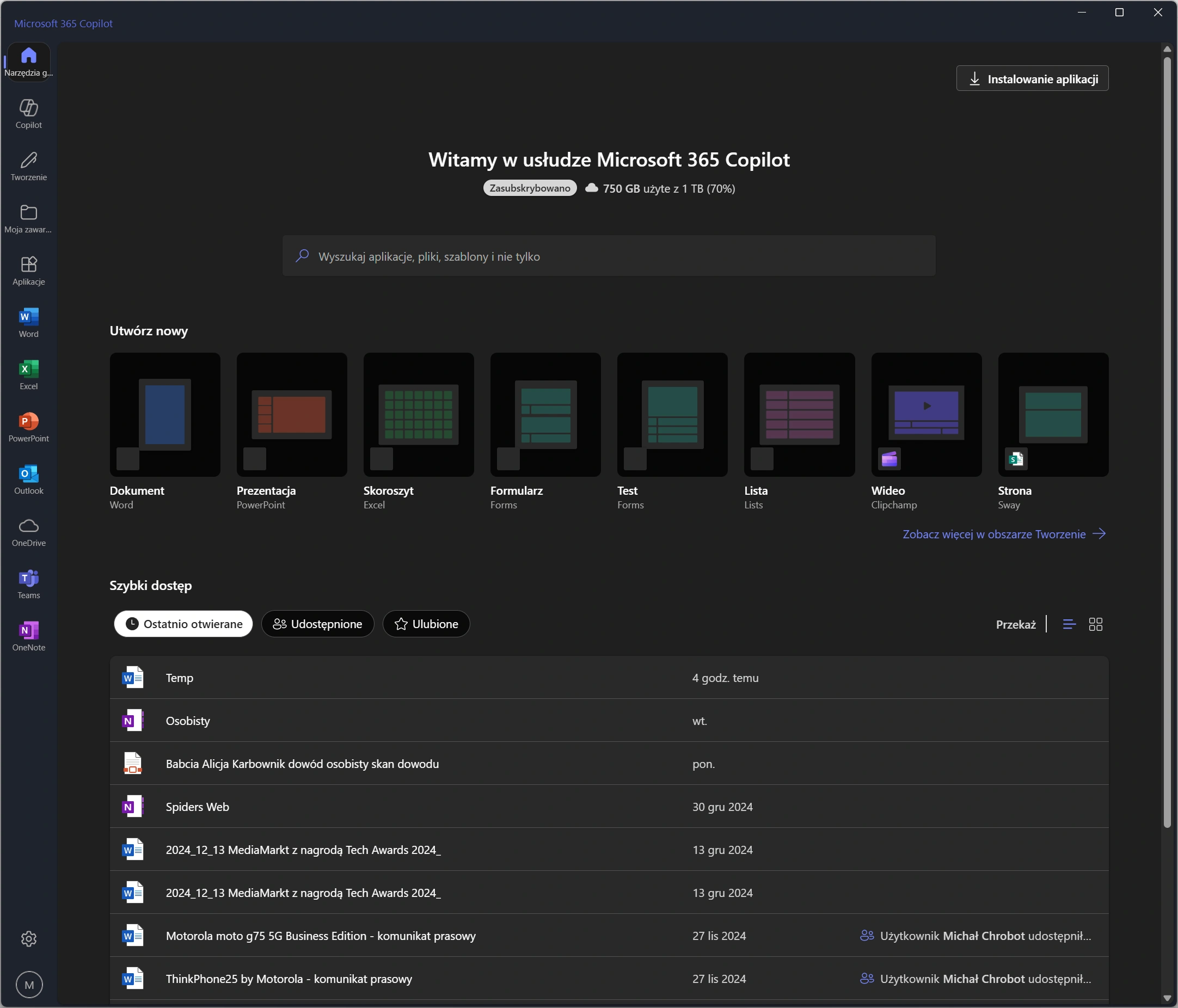Click the 750 GB storage usage text

coord(669,189)
